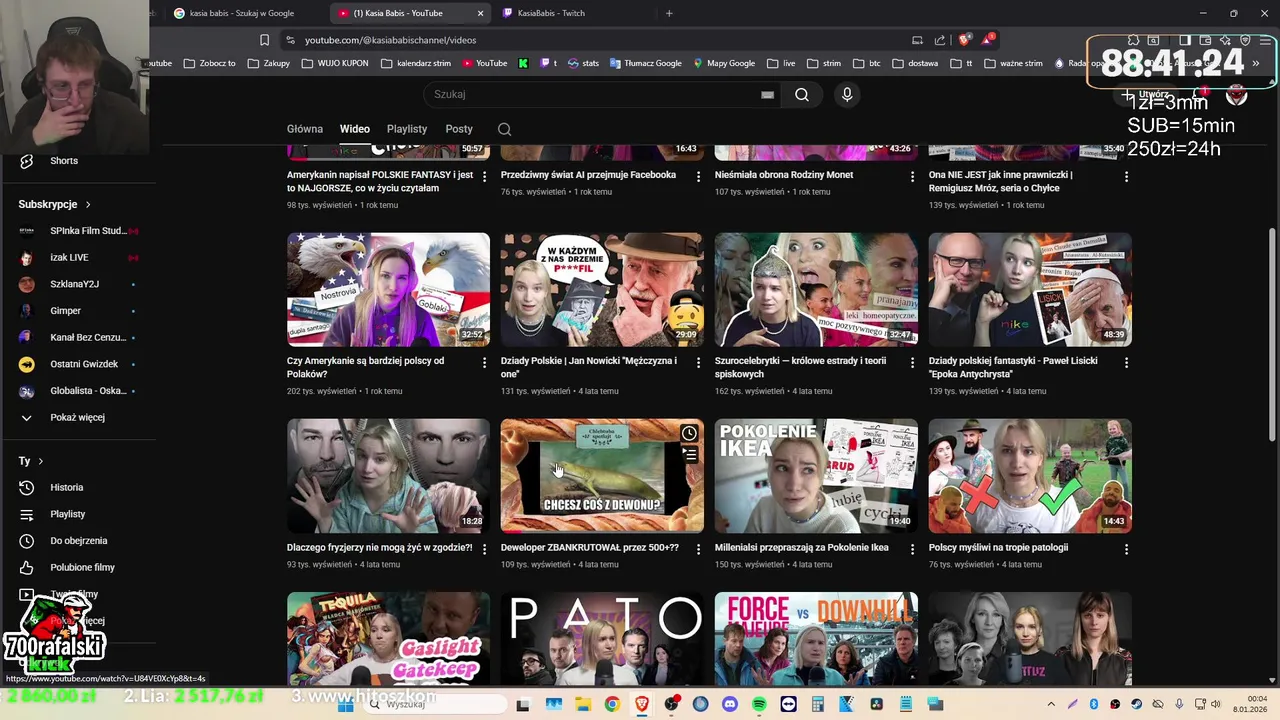Open options menu for Dlaczego fryzjerzy video
1280x720 pixels.
click(485, 549)
